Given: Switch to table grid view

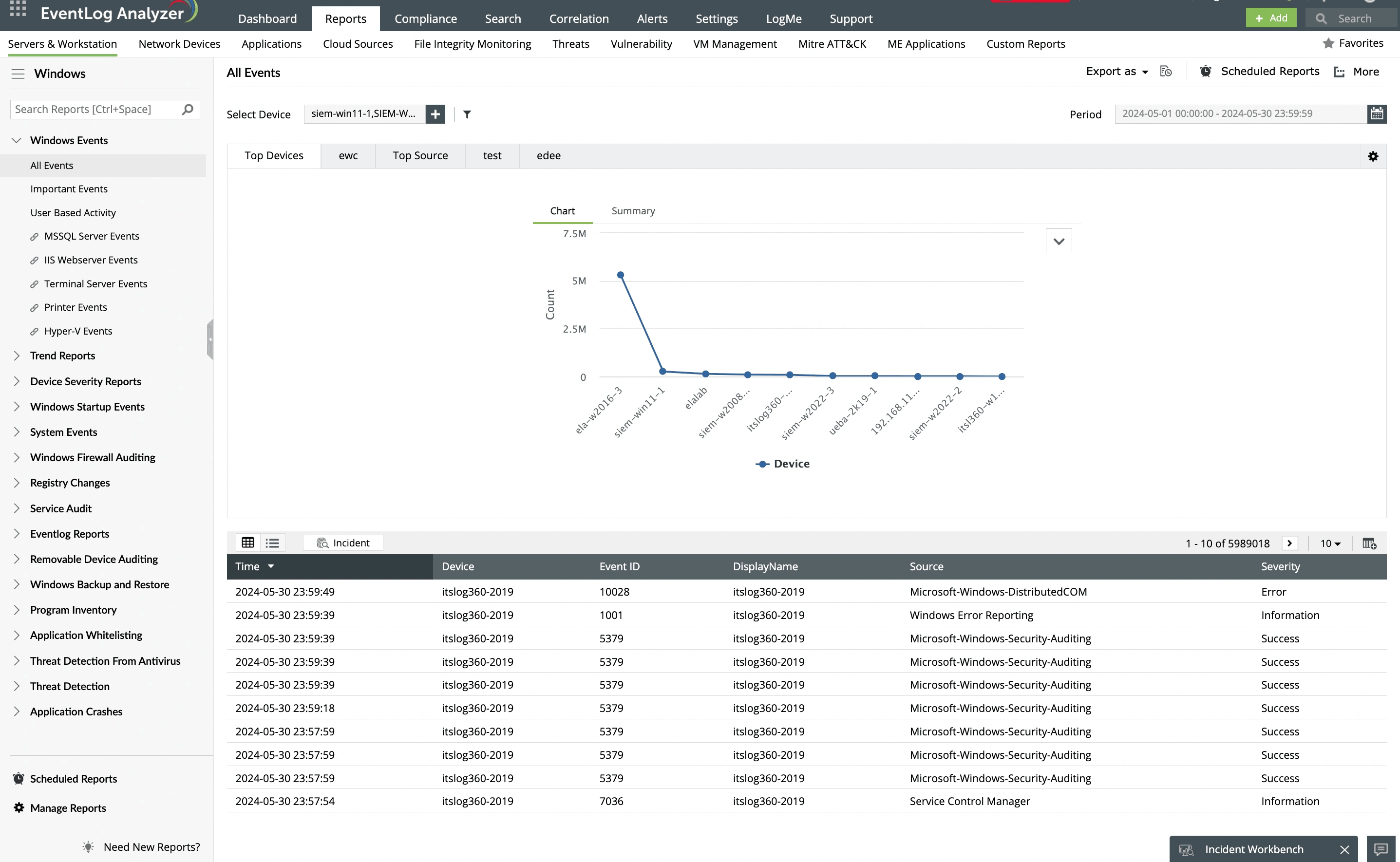Looking at the screenshot, I should [248, 543].
